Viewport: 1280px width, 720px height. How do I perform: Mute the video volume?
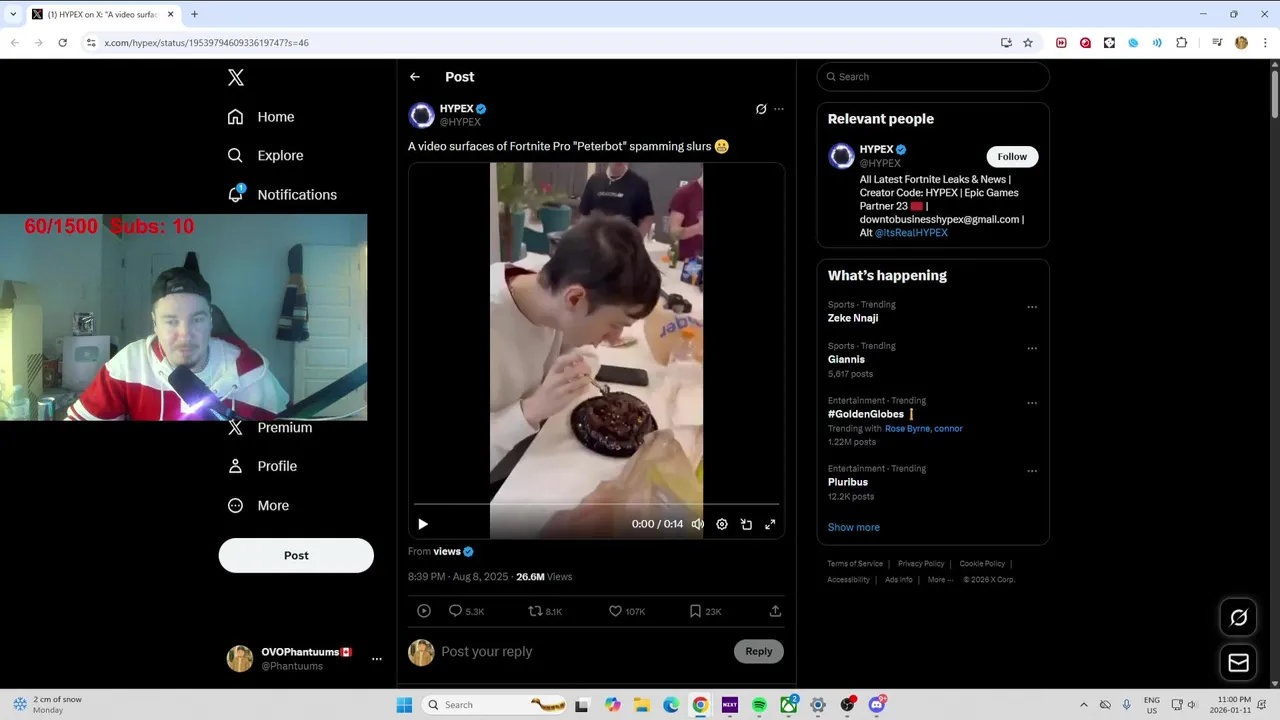(698, 524)
